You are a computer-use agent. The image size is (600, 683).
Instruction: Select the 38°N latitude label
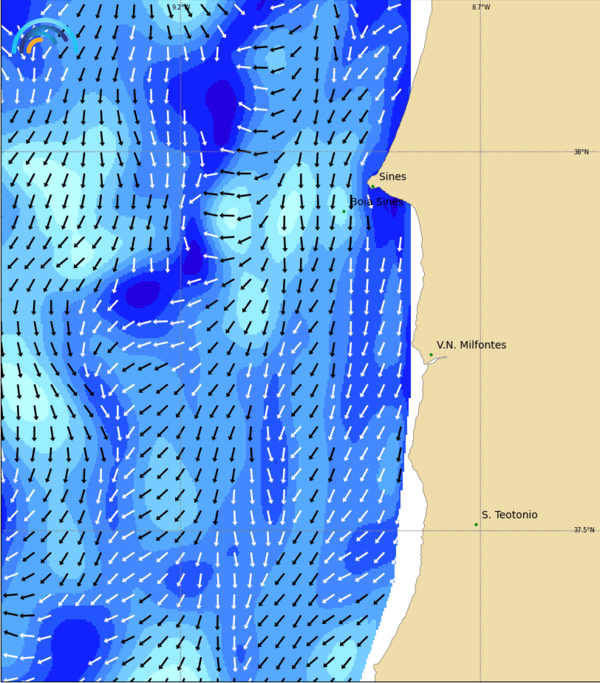(581, 152)
